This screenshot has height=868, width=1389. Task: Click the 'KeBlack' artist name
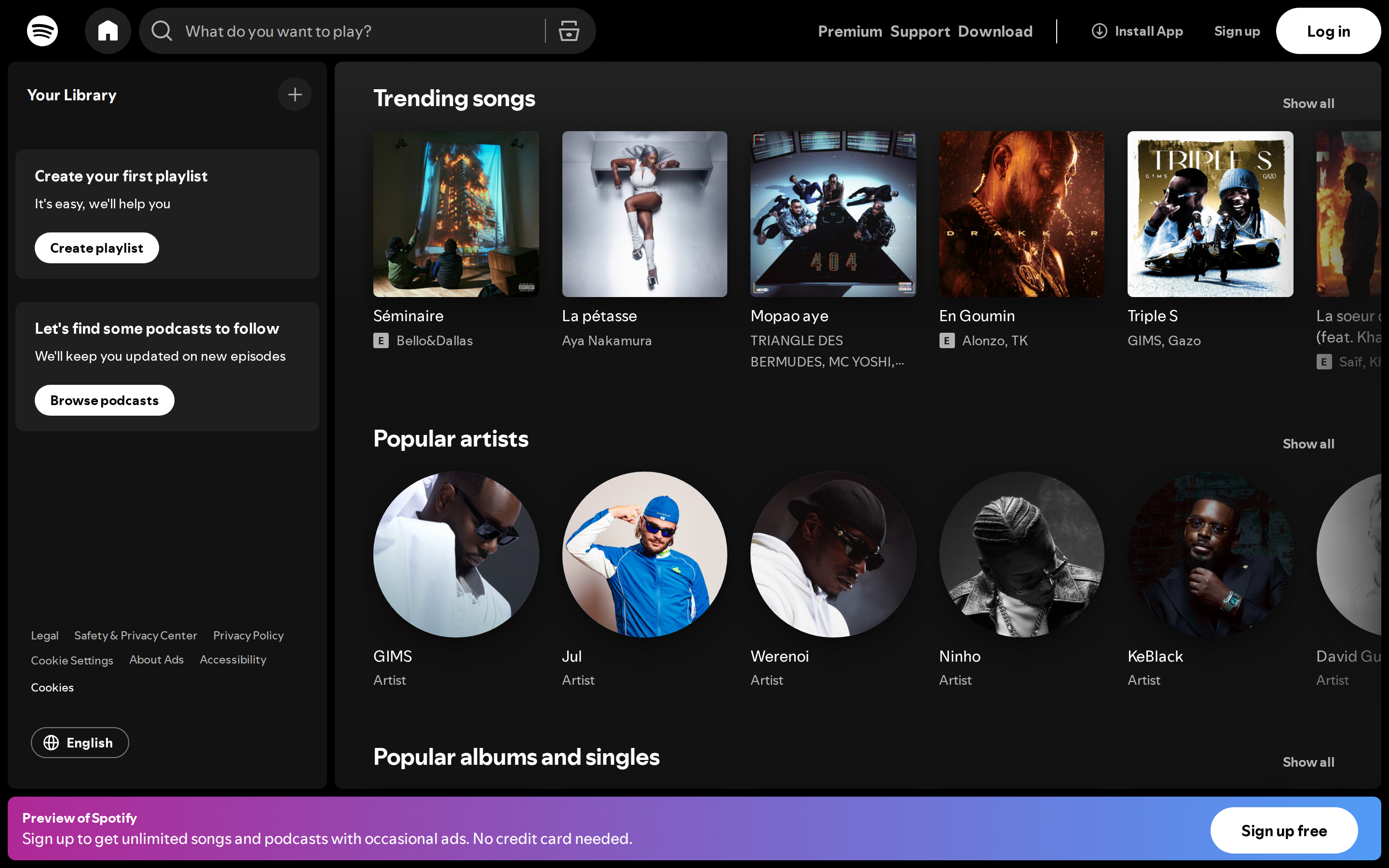(x=1155, y=656)
